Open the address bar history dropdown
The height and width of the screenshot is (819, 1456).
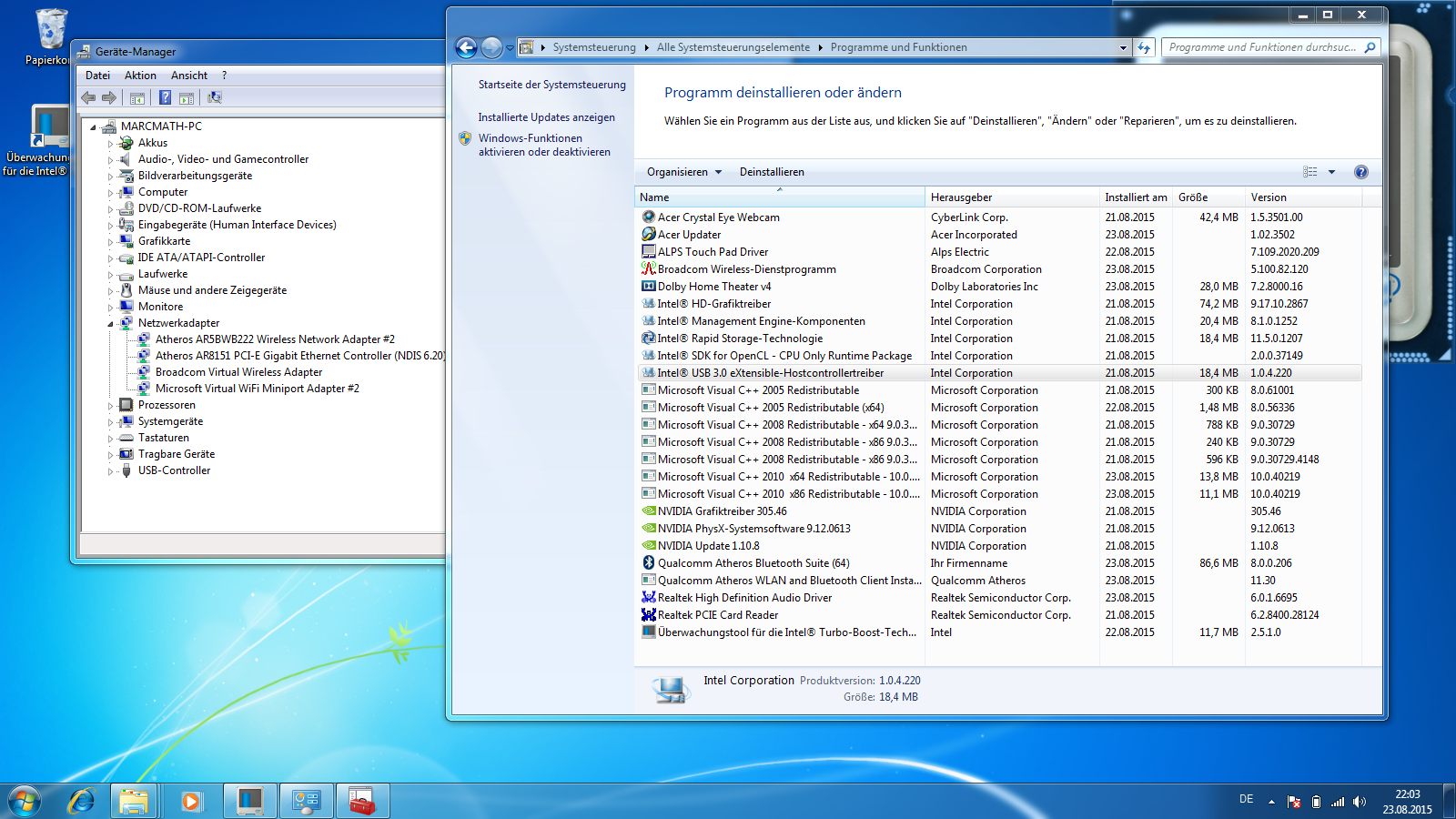(1123, 47)
